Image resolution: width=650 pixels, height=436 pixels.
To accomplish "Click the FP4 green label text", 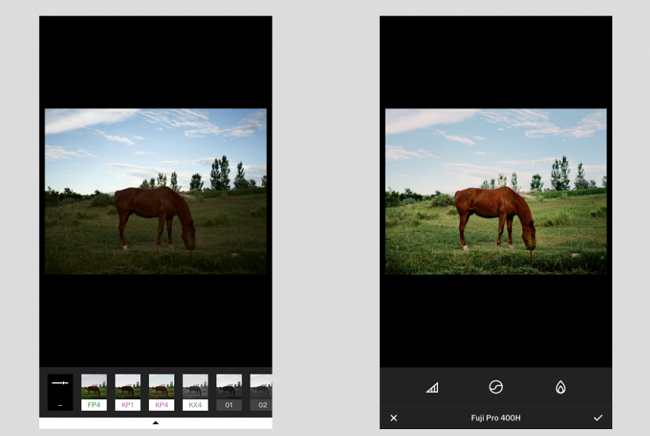I will (94, 405).
